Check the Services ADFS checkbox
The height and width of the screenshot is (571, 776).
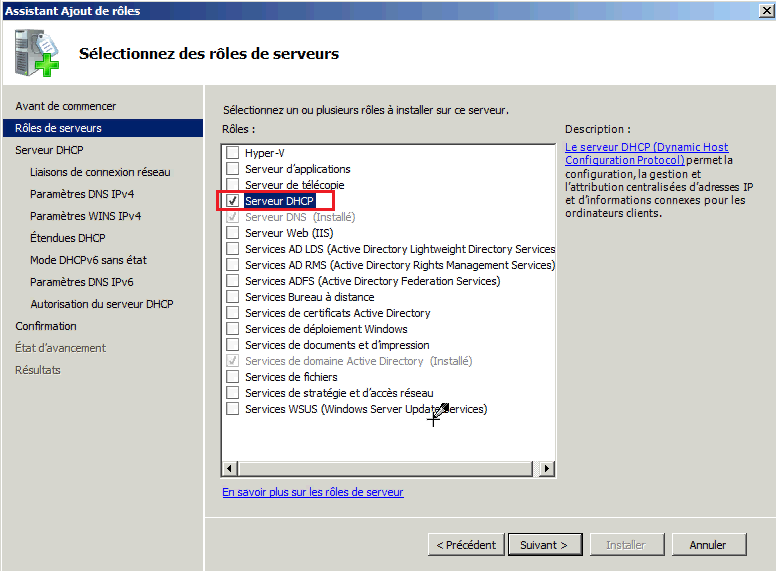point(232,281)
